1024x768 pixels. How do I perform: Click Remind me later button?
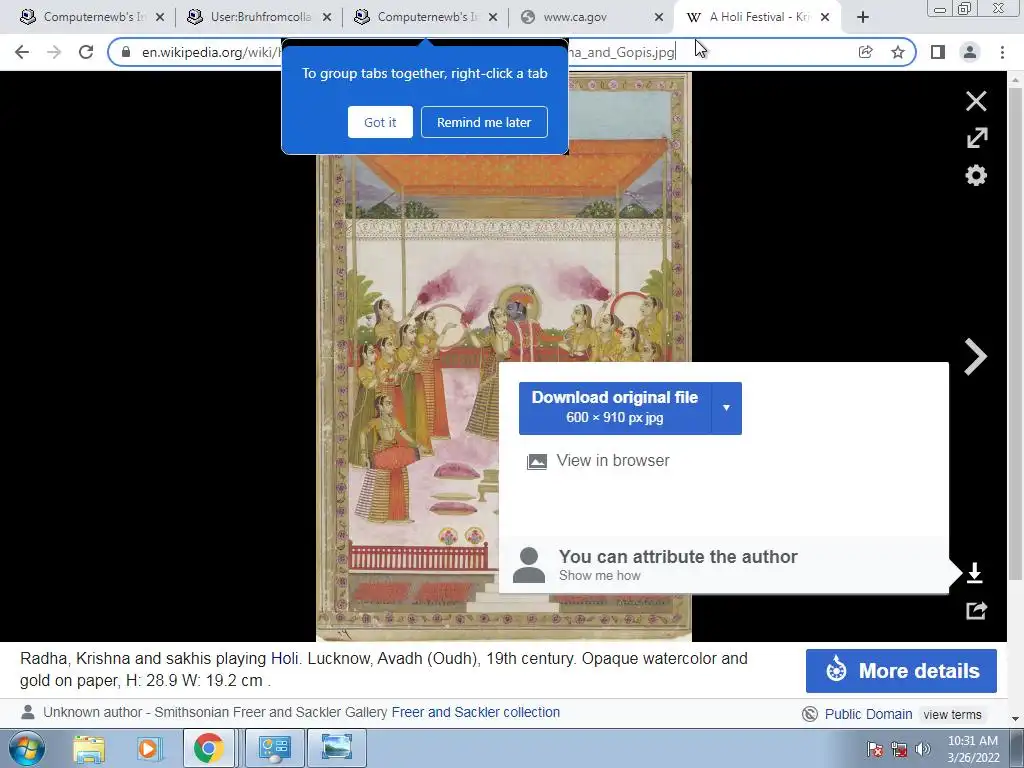pyautogui.click(x=484, y=122)
